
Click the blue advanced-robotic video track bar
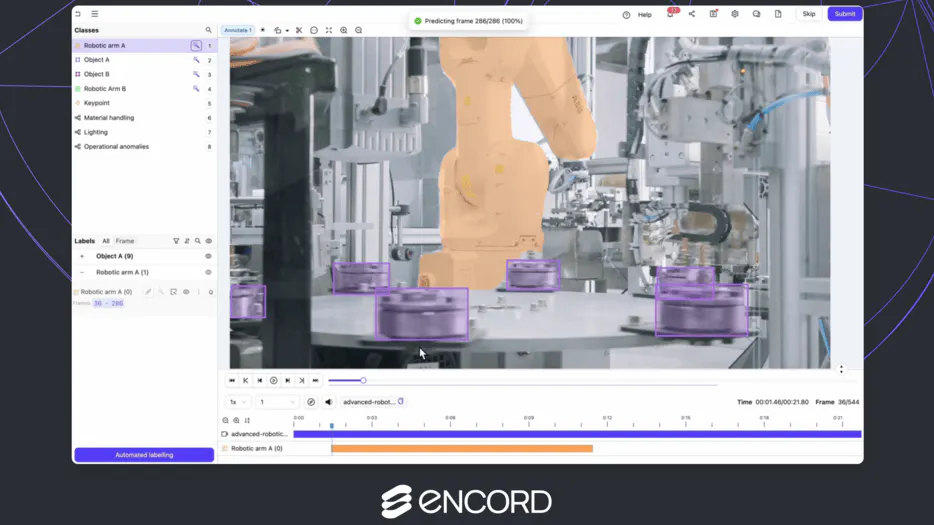tap(577, 434)
